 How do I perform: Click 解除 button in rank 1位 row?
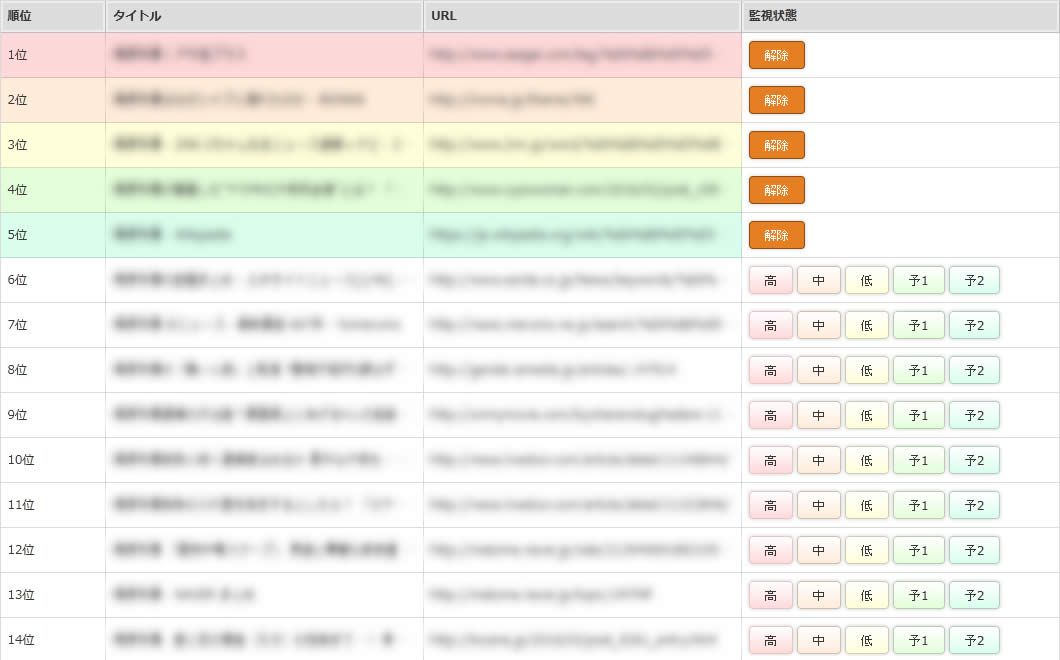tap(776, 55)
